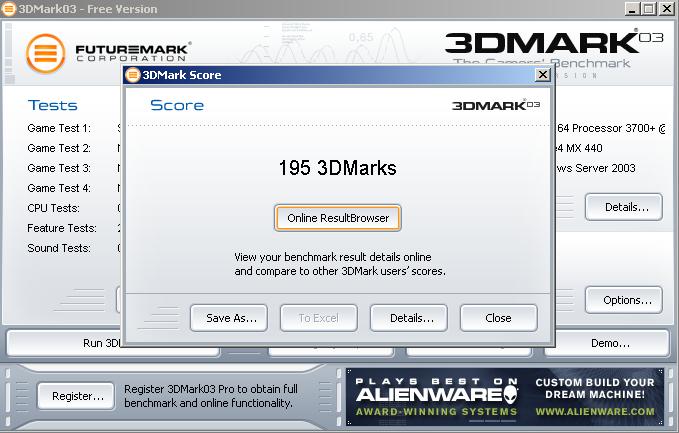Click the 3DMARK03 logo in score dialog
679x433 pixels.
tap(496, 105)
